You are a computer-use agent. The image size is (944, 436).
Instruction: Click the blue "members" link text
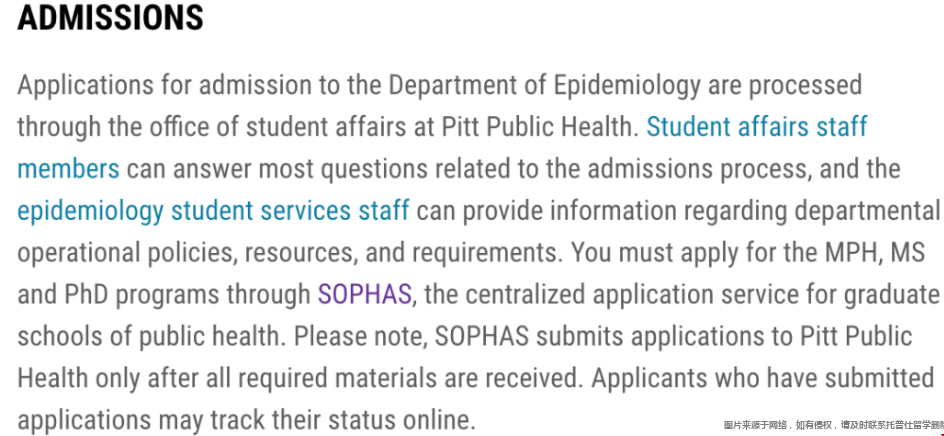point(68,169)
